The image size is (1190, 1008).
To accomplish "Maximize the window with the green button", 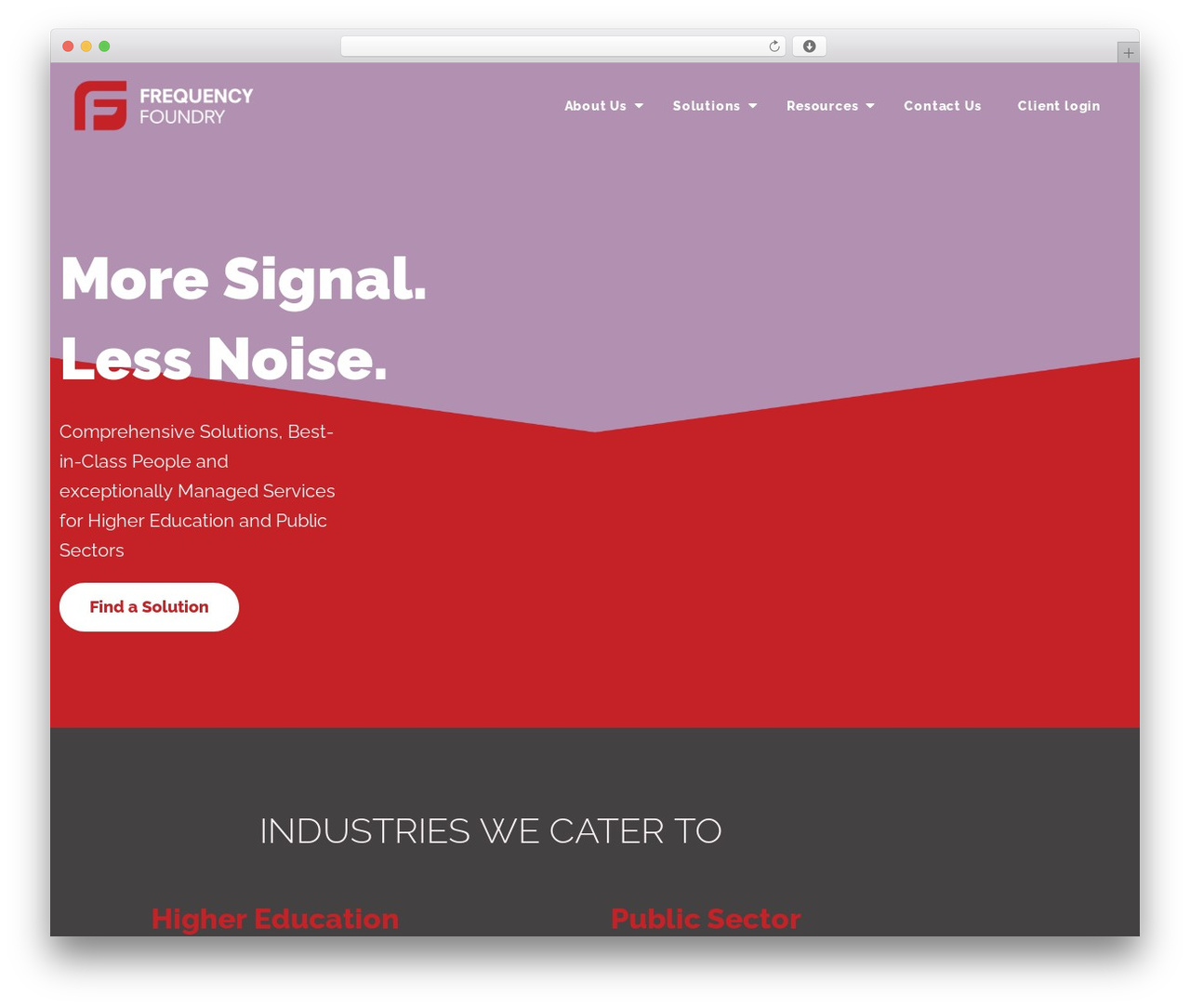I will 104,46.
